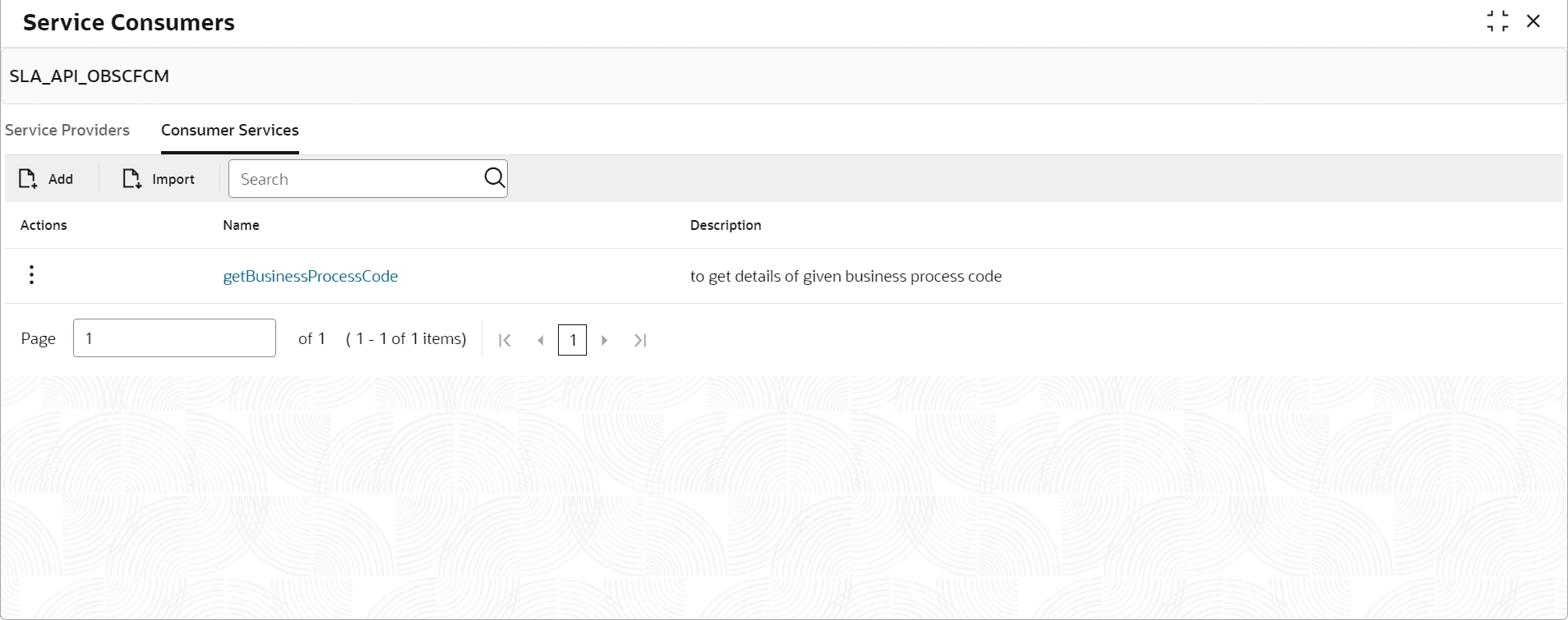
Task: Click the Add document icon
Action: click(x=28, y=179)
